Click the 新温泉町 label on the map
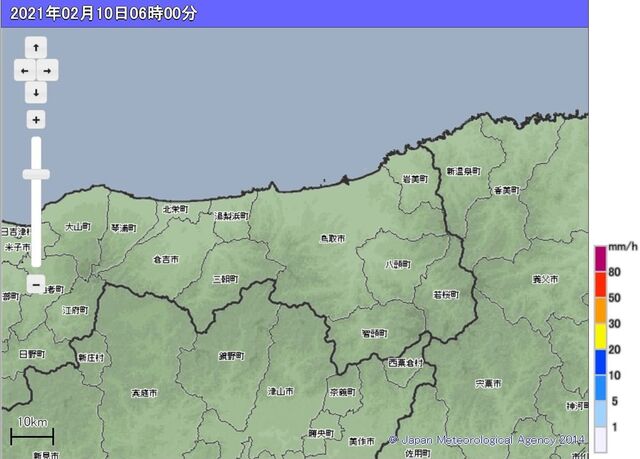The image size is (640, 459). click(x=463, y=171)
